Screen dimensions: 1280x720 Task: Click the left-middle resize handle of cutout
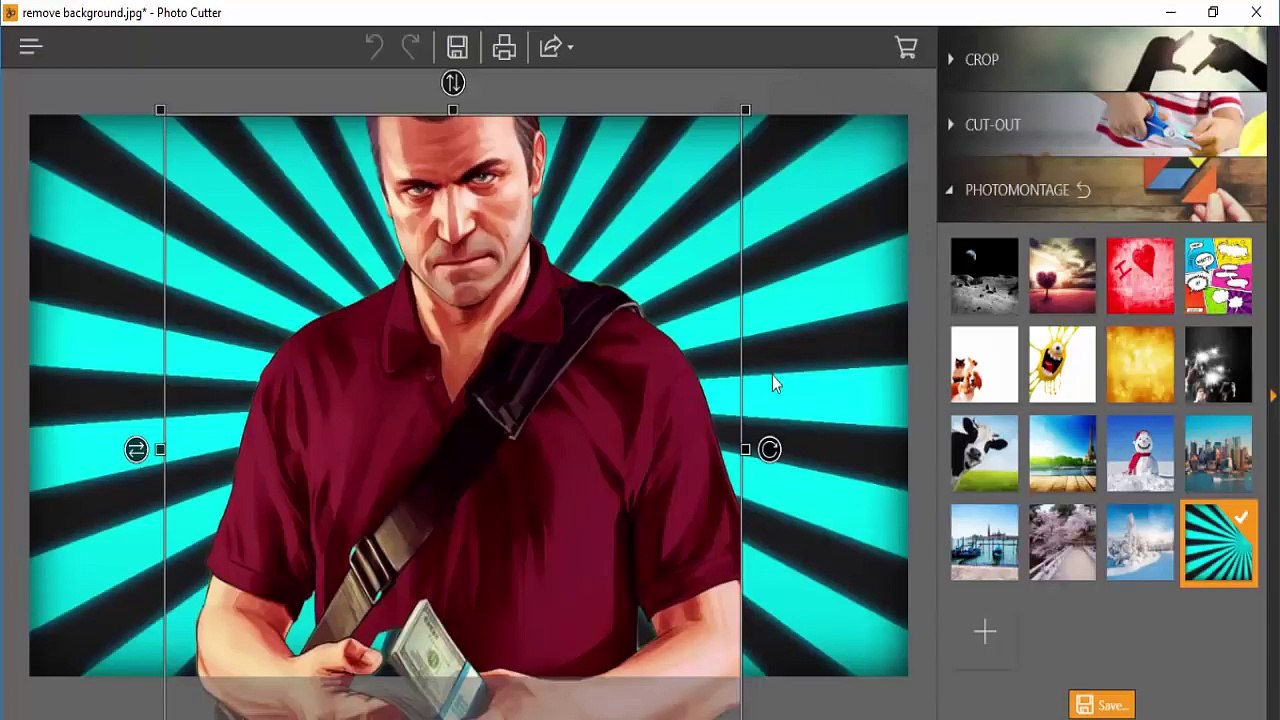pyautogui.click(x=161, y=450)
